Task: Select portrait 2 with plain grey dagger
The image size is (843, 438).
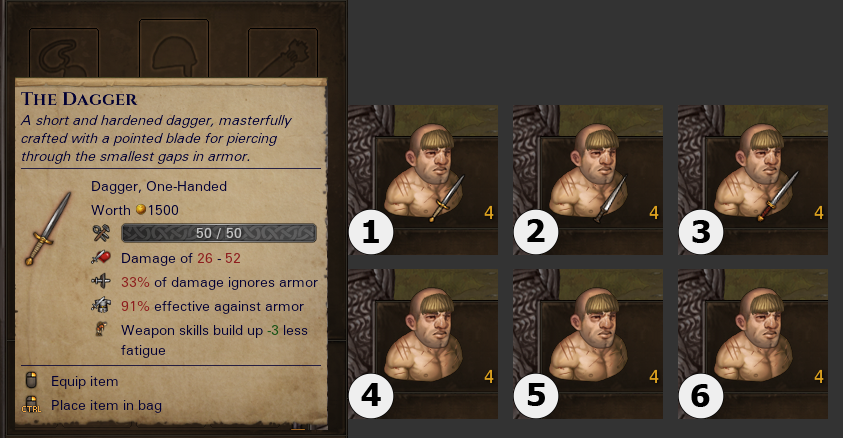Action: coord(588,179)
